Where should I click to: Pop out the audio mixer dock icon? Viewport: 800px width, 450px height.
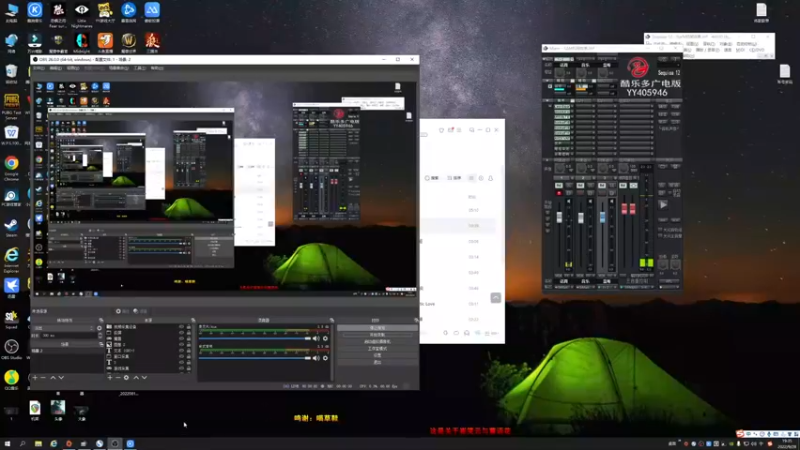332,320
